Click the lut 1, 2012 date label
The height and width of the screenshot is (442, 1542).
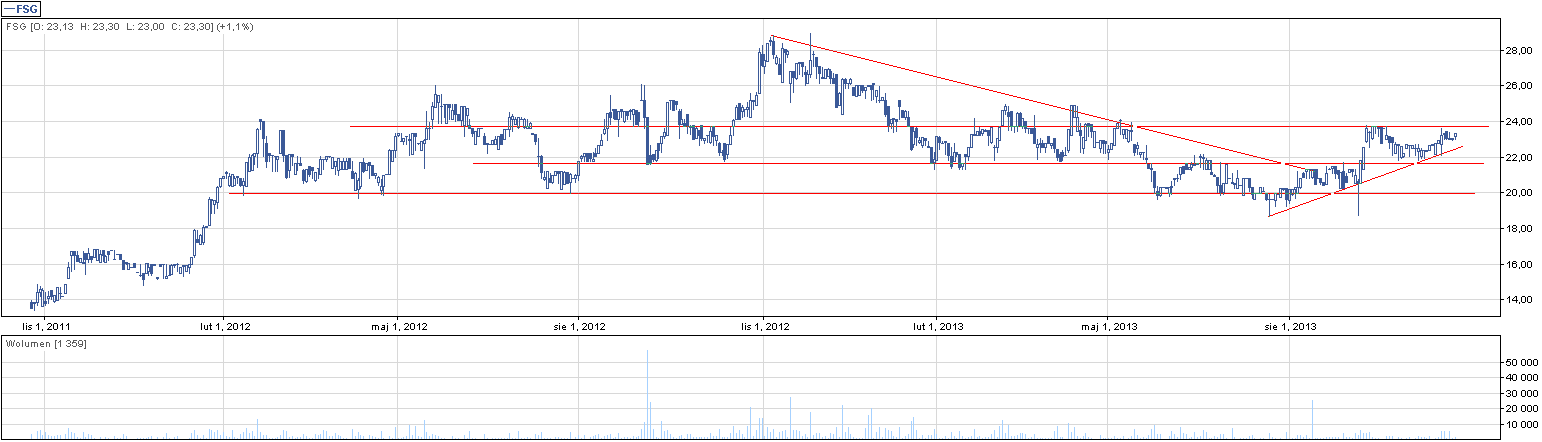click(224, 325)
